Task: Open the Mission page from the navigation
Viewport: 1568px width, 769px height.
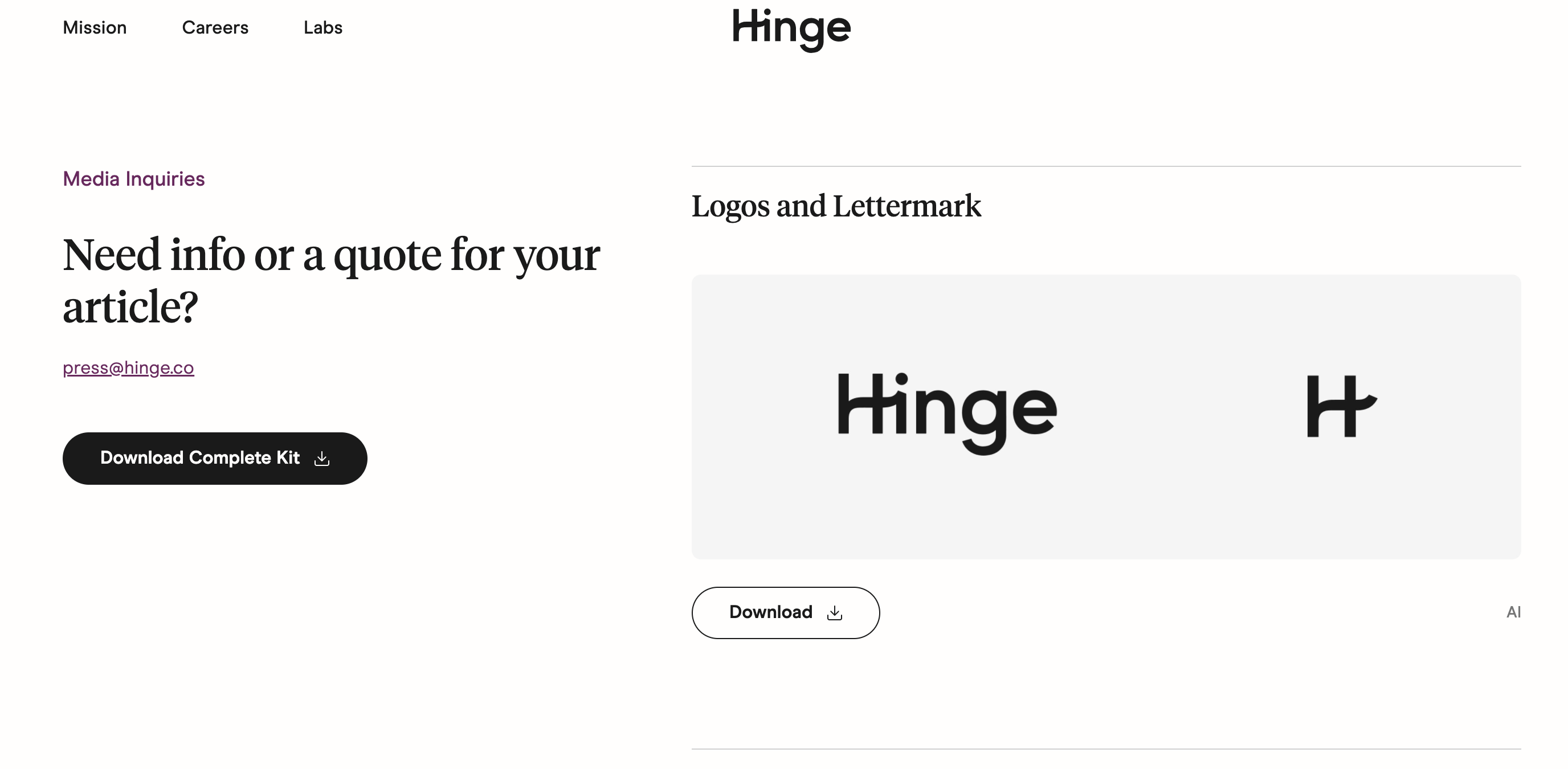Action: coord(95,28)
